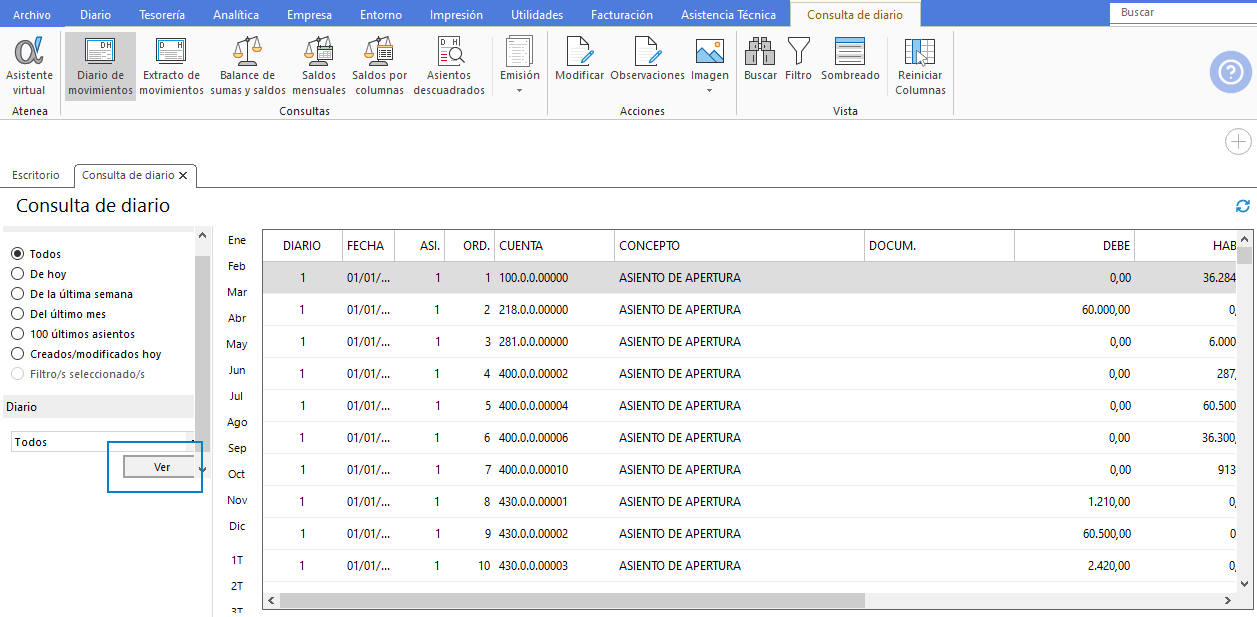Switch to the Escritorio tab

pyautogui.click(x=36, y=175)
